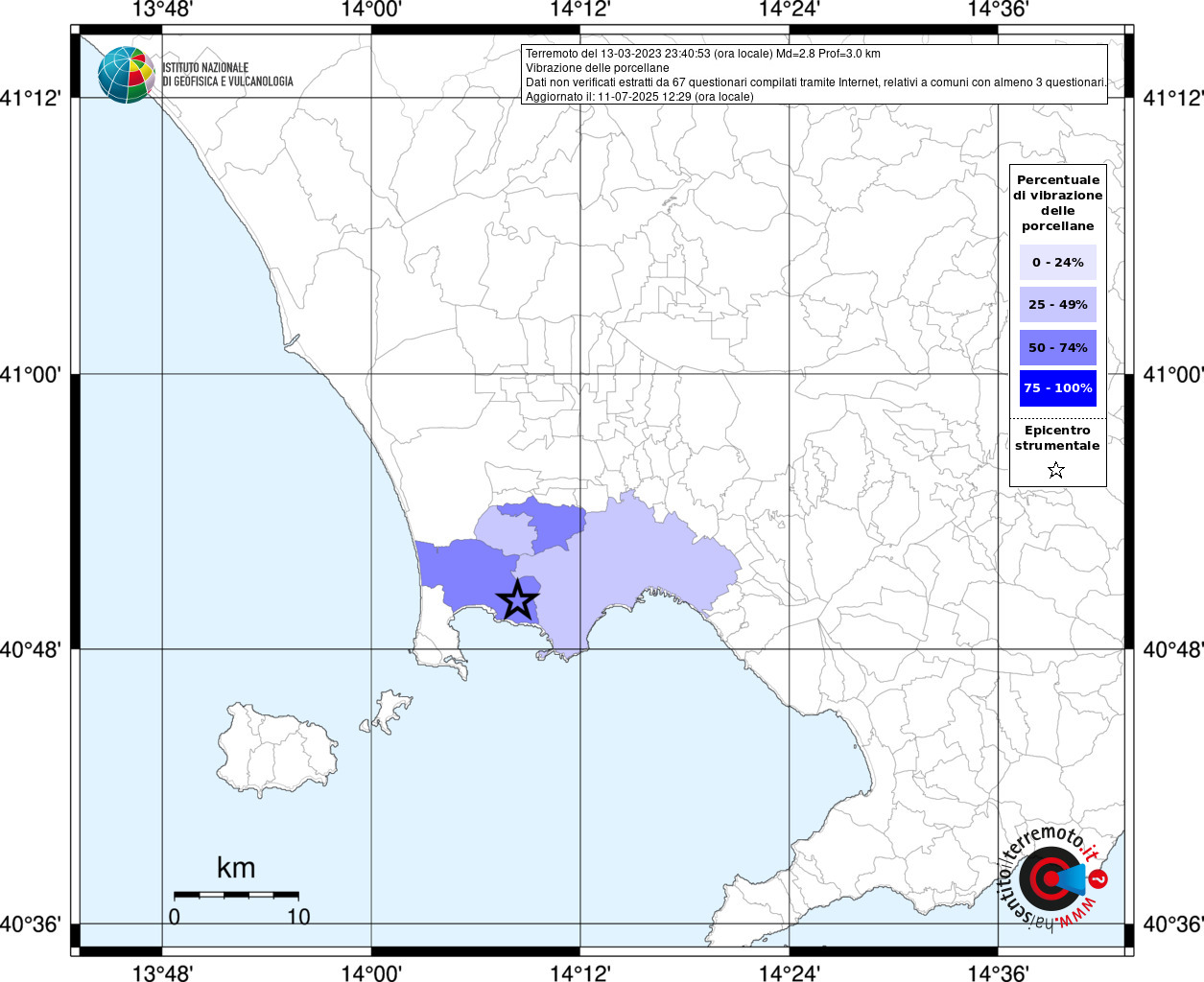
Task: Click the top 14°24' longitude label
Action: [790, 10]
